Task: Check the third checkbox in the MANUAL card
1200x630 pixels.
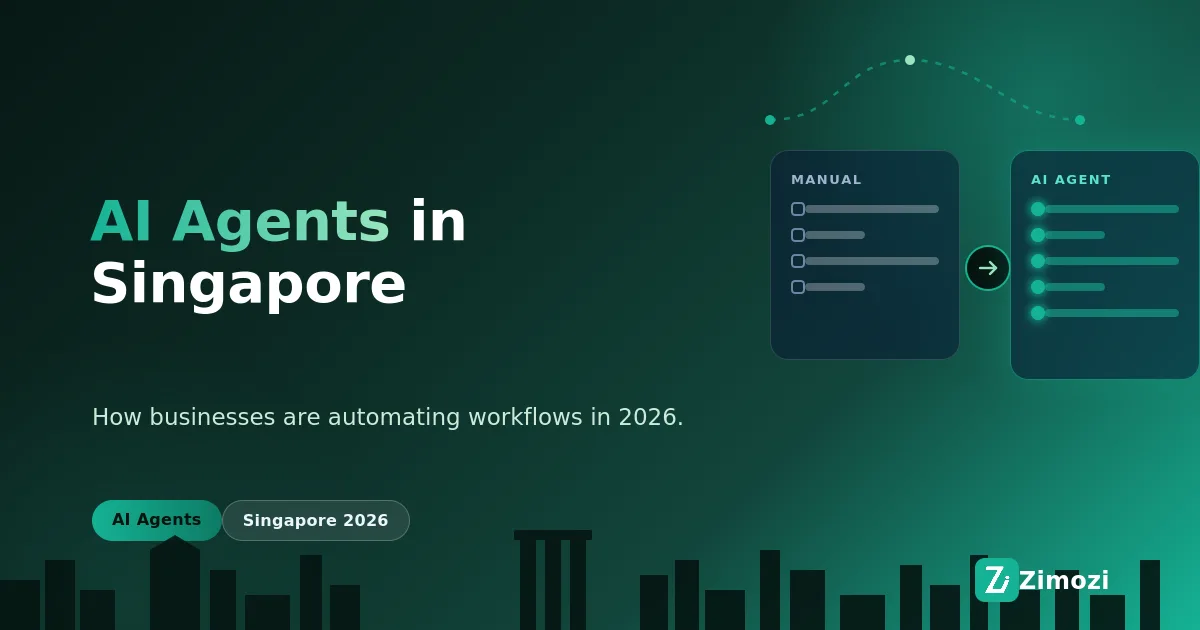Action: pos(798,261)
